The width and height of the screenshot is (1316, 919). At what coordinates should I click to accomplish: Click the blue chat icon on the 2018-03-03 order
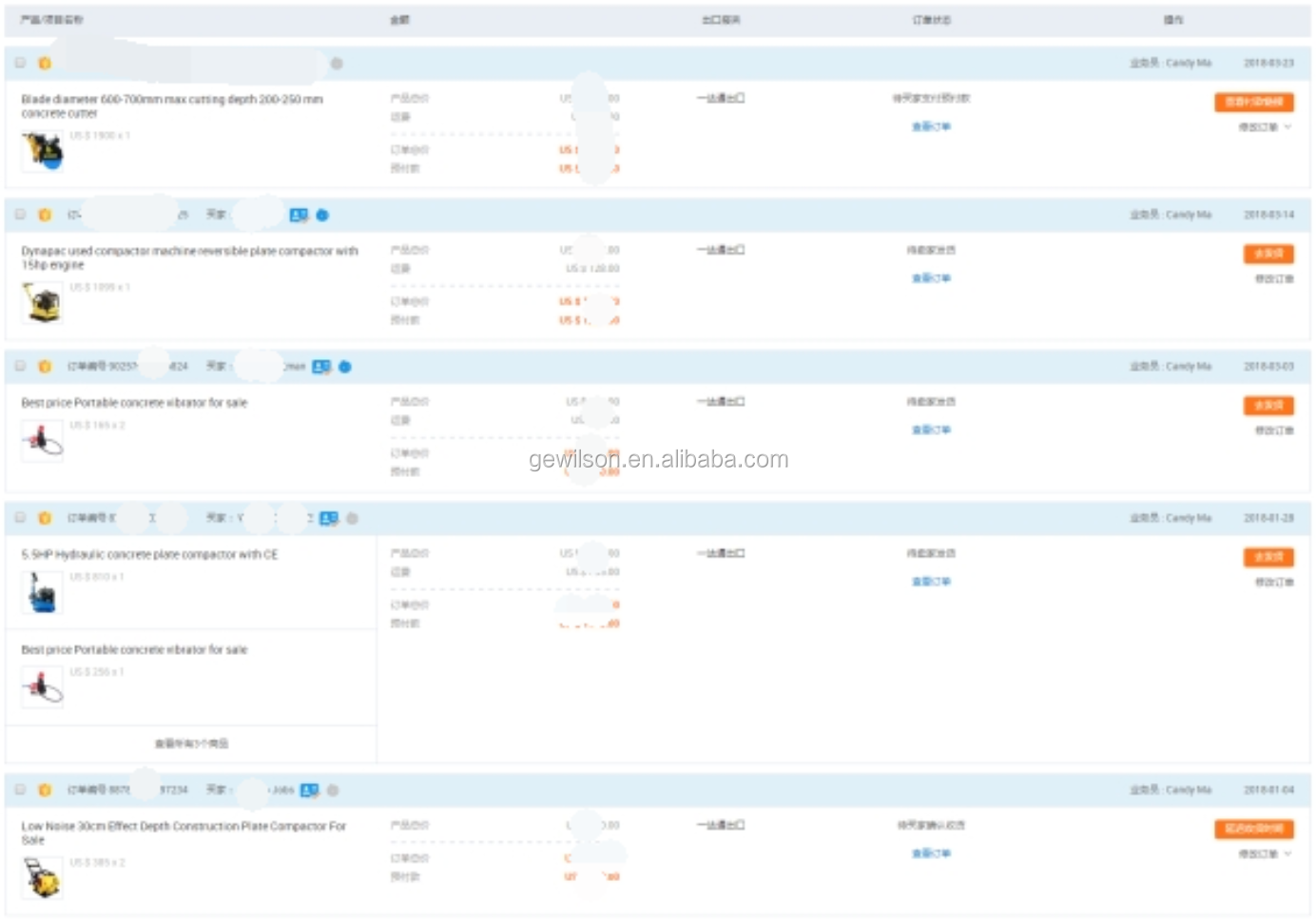click(x=345, y=367)
